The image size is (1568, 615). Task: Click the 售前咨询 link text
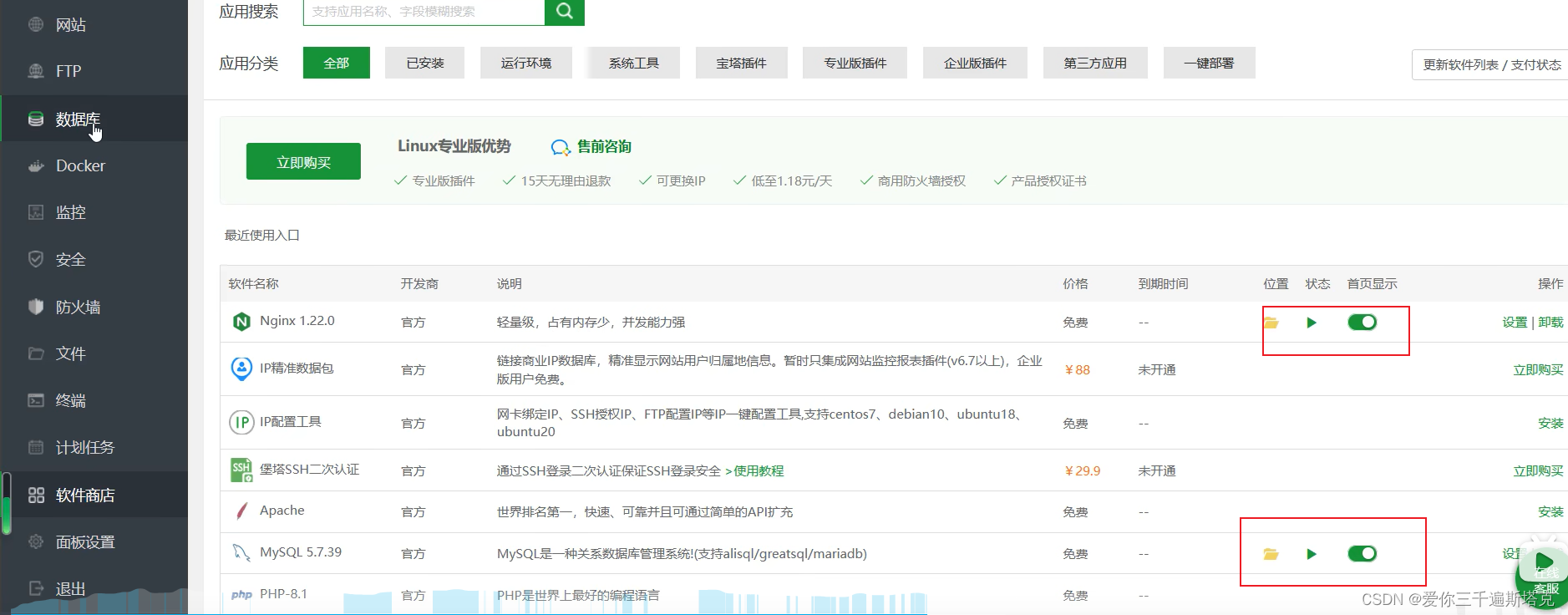point(605,147)
